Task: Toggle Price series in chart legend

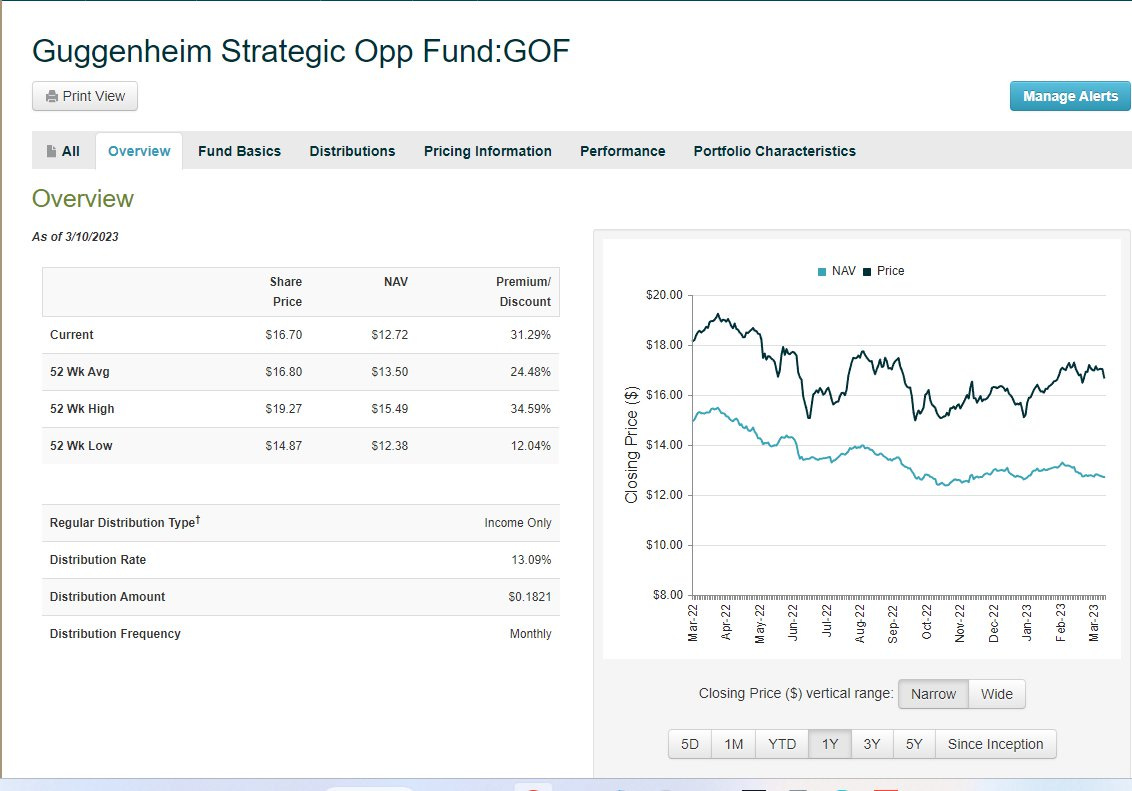Action: pos(884,271)
